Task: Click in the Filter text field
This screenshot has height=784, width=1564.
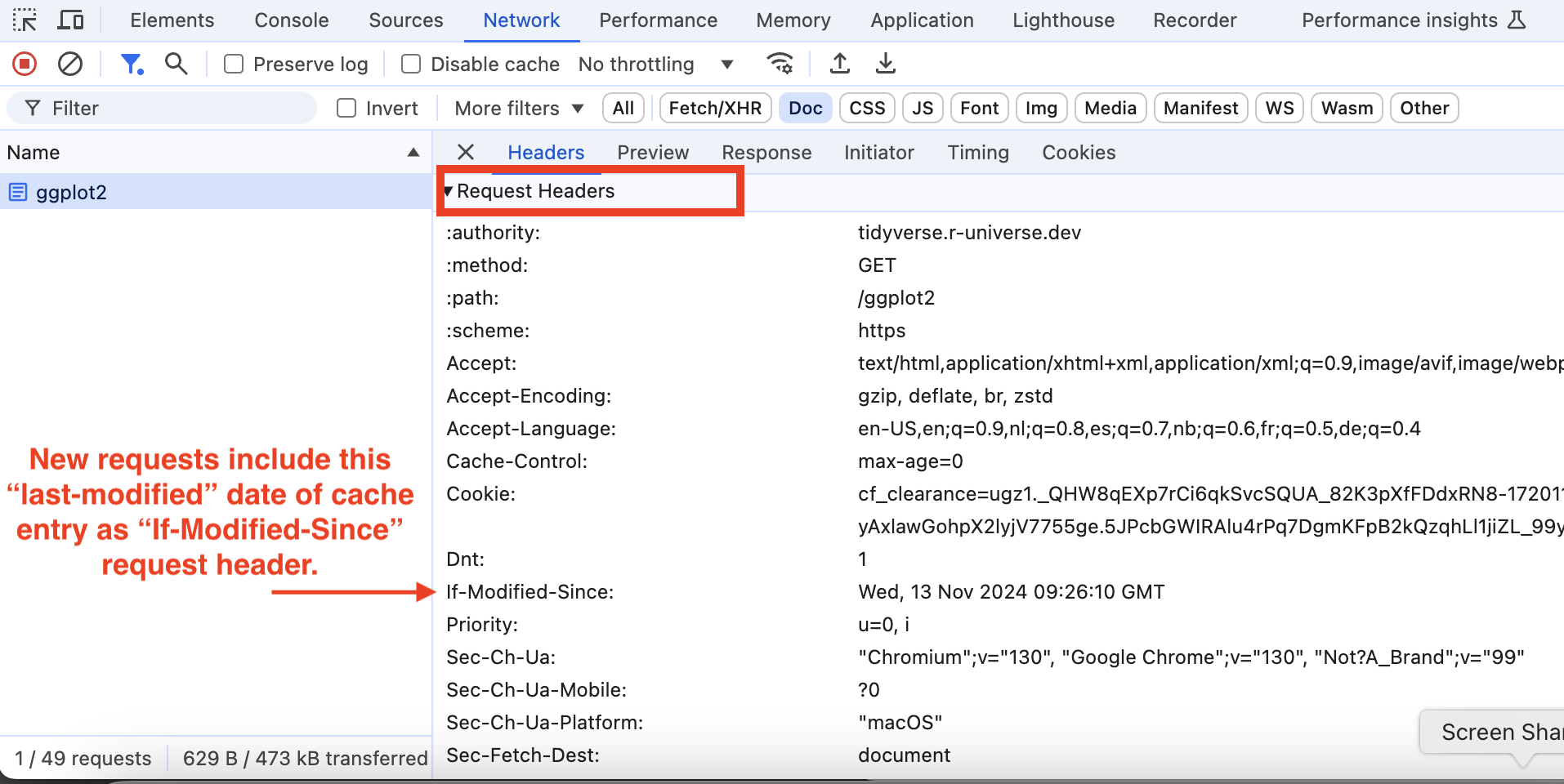Action: pyautogui.click(x=172, y=108)
